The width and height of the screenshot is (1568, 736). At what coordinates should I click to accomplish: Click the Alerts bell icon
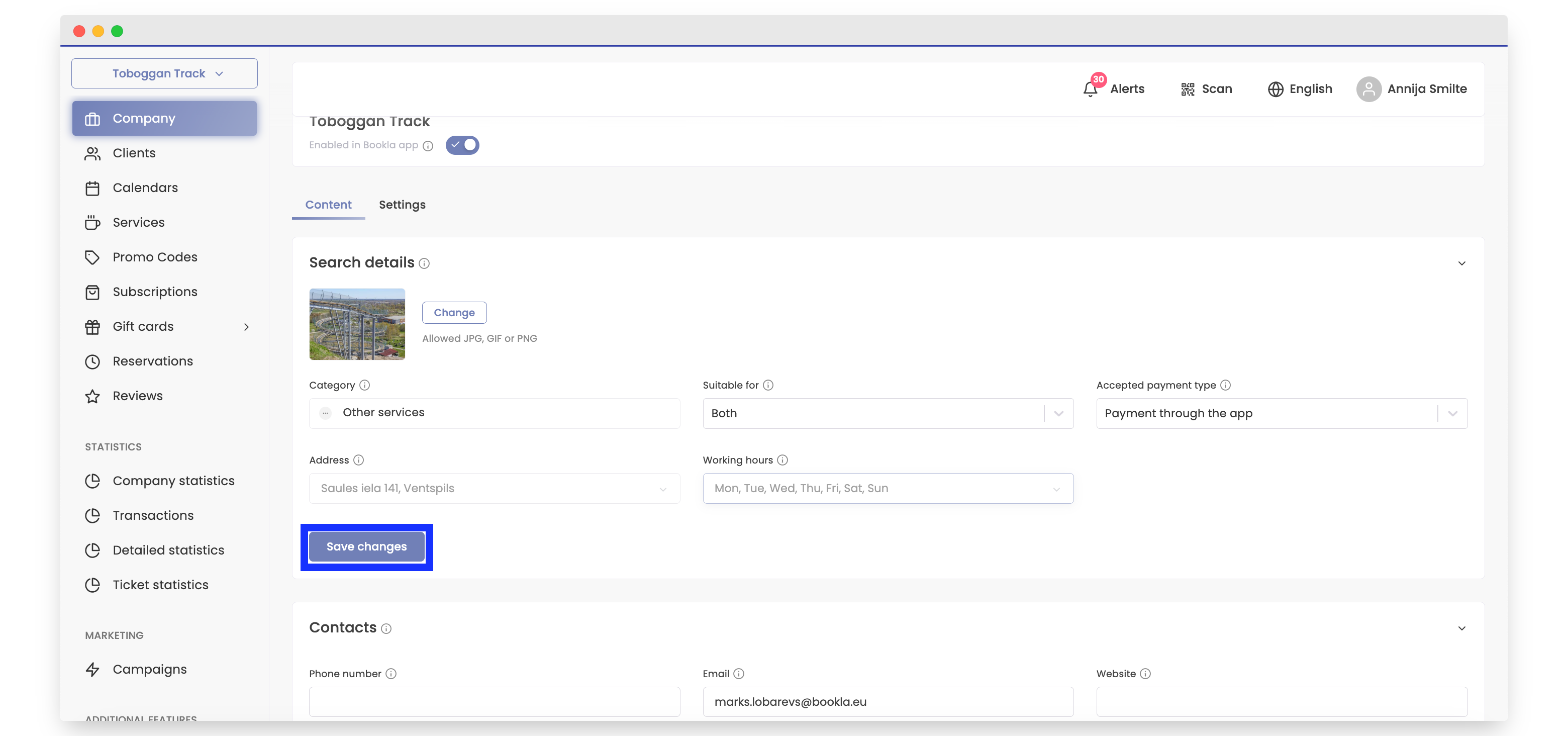pos(1090,89)
